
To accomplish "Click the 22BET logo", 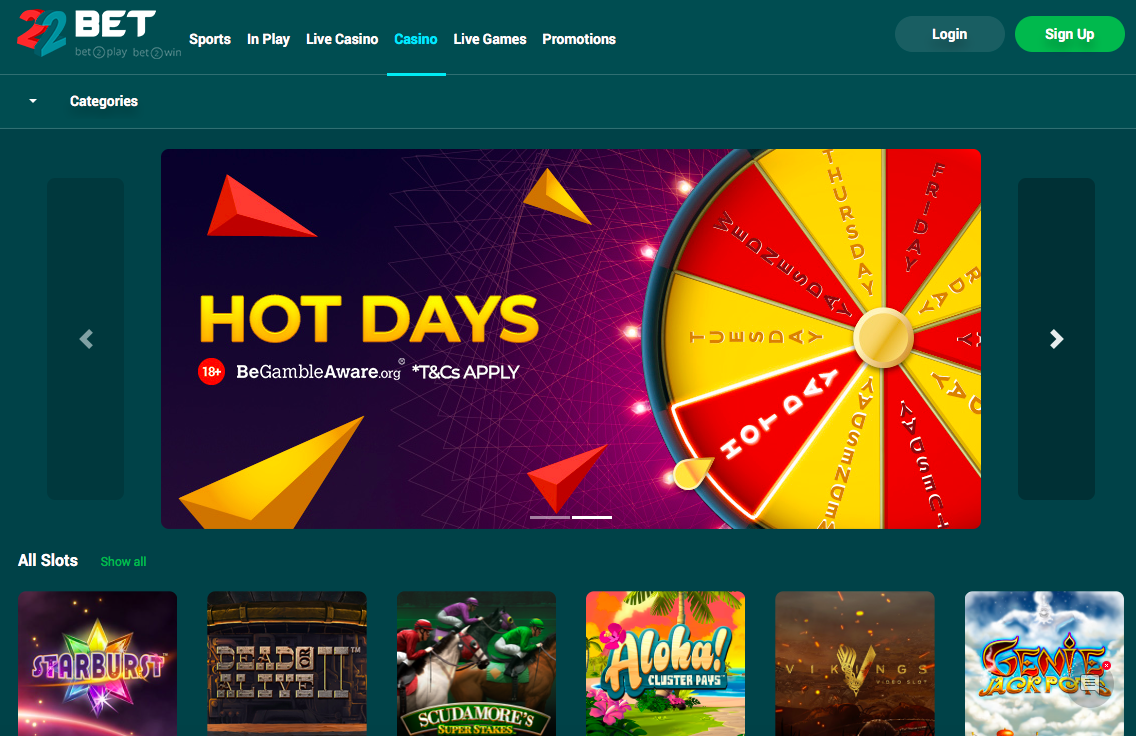I will 99,33.
